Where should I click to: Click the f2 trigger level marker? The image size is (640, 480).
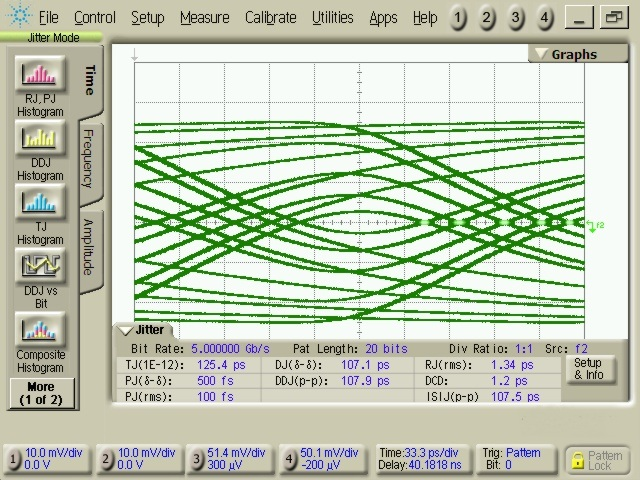point(595,226)
